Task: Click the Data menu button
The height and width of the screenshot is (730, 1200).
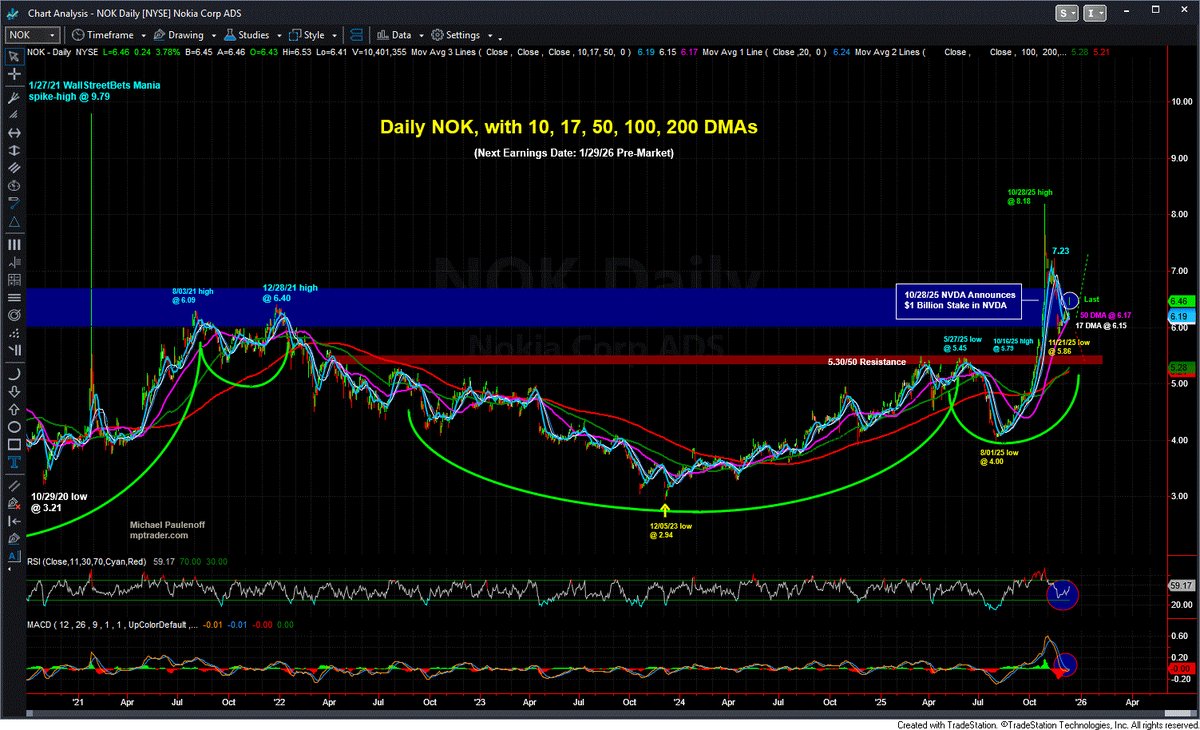Action: click(398, 33)
